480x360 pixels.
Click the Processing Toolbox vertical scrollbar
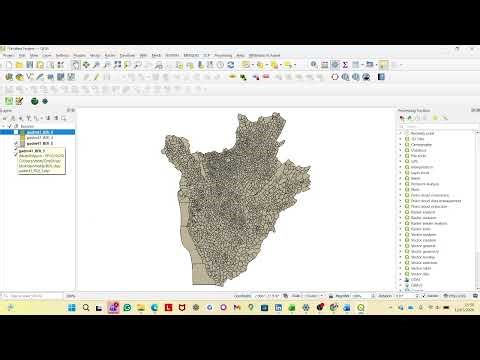[x=478, y=210]
